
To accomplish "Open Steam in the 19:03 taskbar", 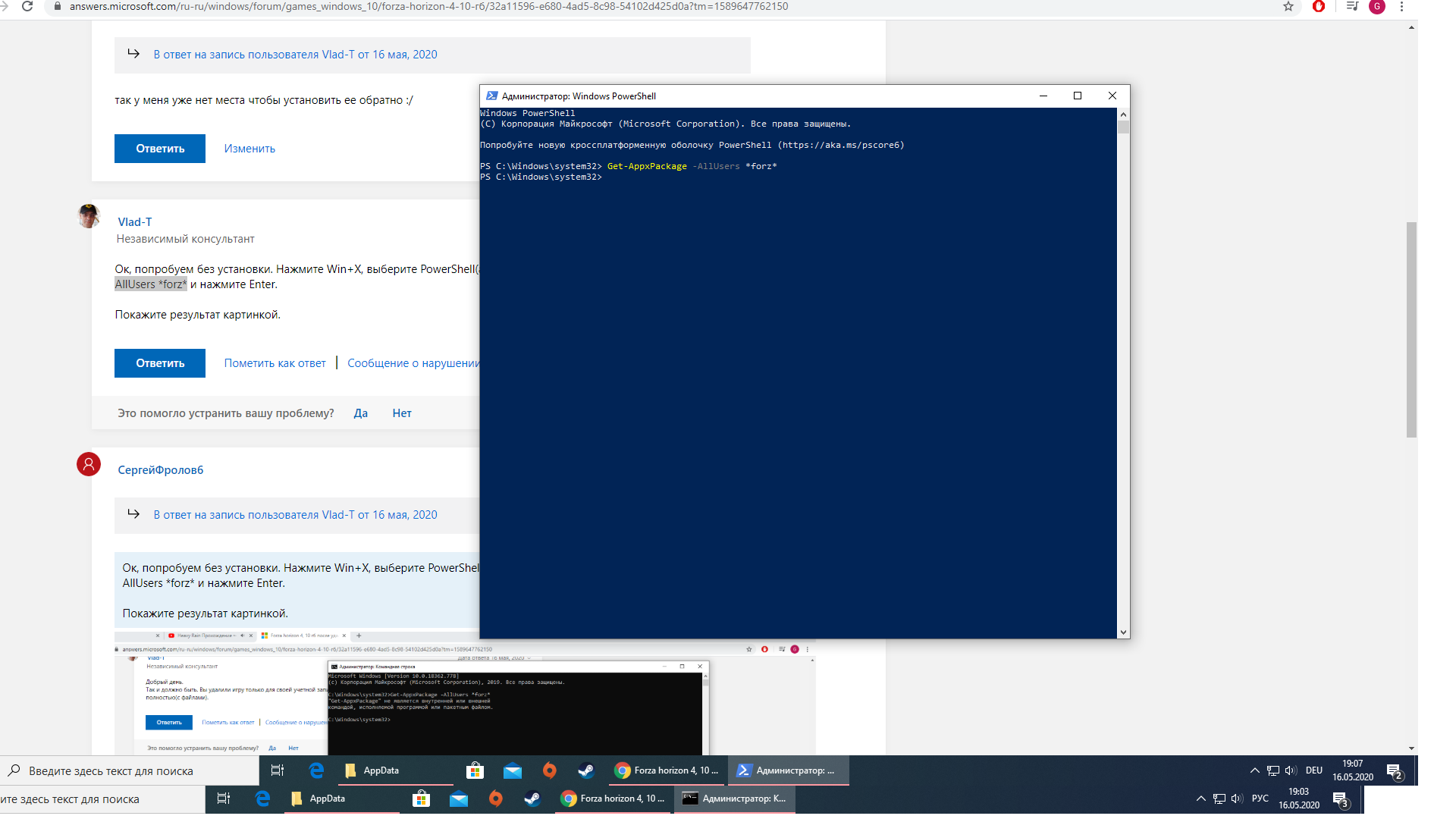I will tap(532, 799).
